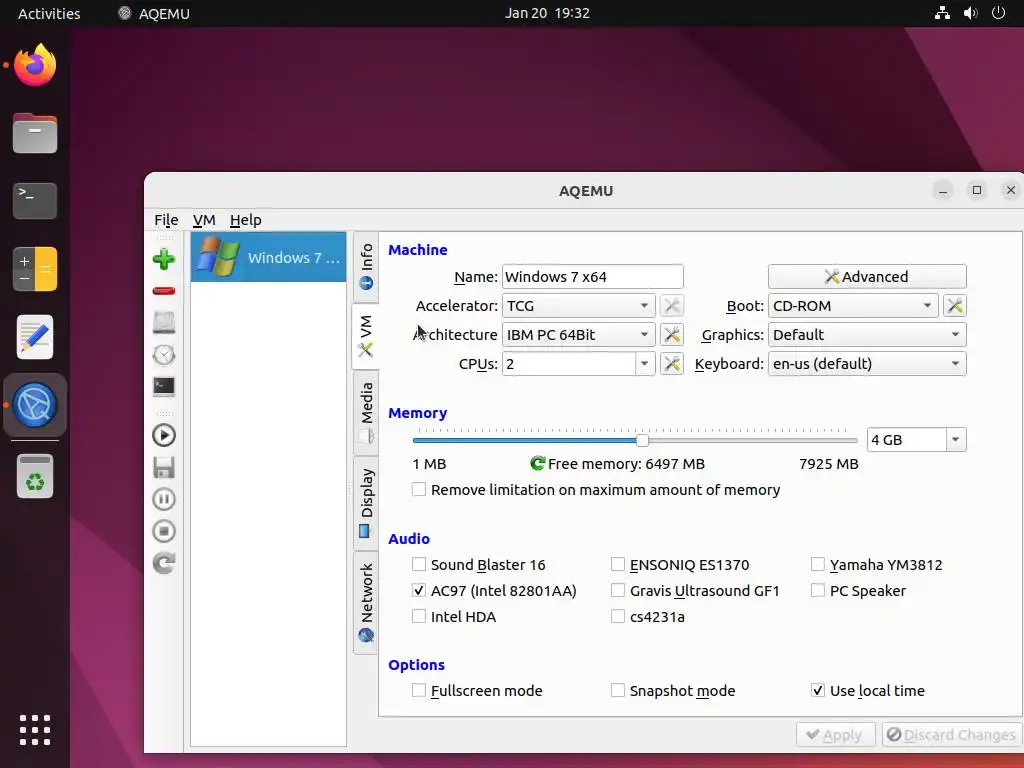Viewport: 1024px width, 768px height.
Task: Open Trash from the dock
Action: (x=35, y=476)
